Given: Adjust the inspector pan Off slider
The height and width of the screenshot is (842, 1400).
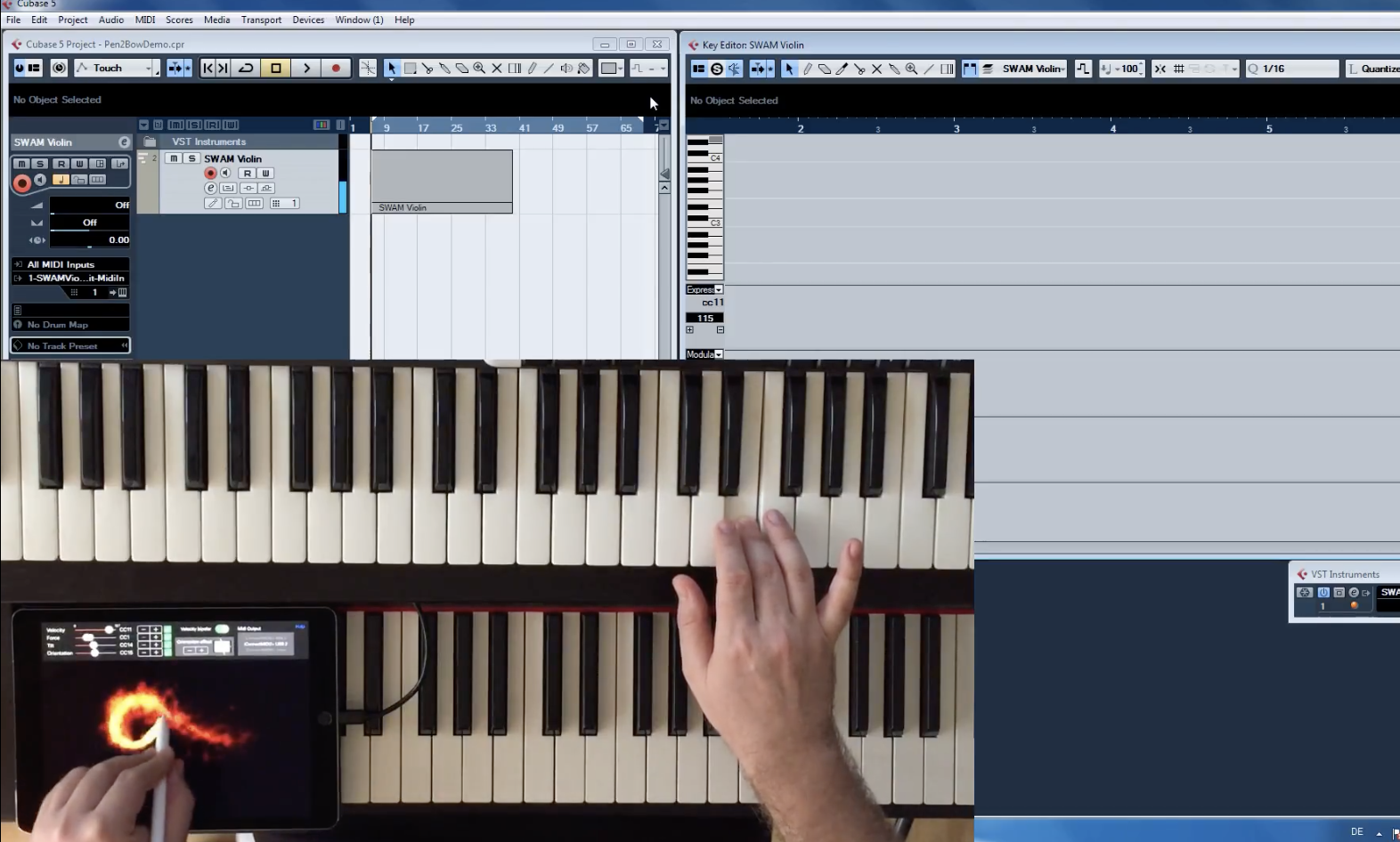Looking at the screenshot, I should (x=89, y=223).
